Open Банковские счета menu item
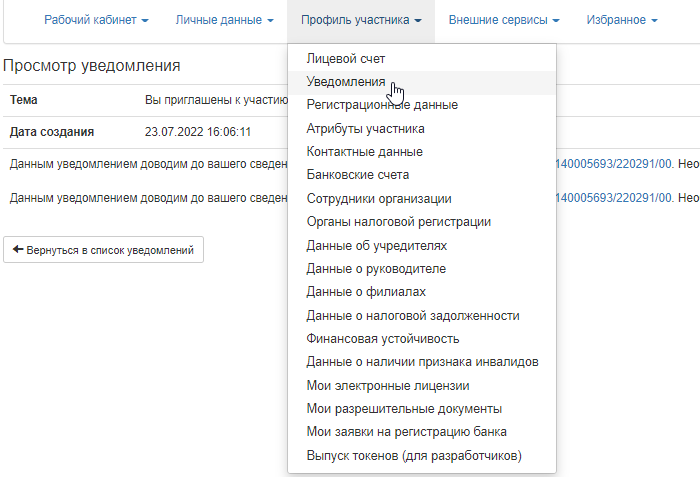The width and height of the screenshot is (700, 477). (357, 175)
